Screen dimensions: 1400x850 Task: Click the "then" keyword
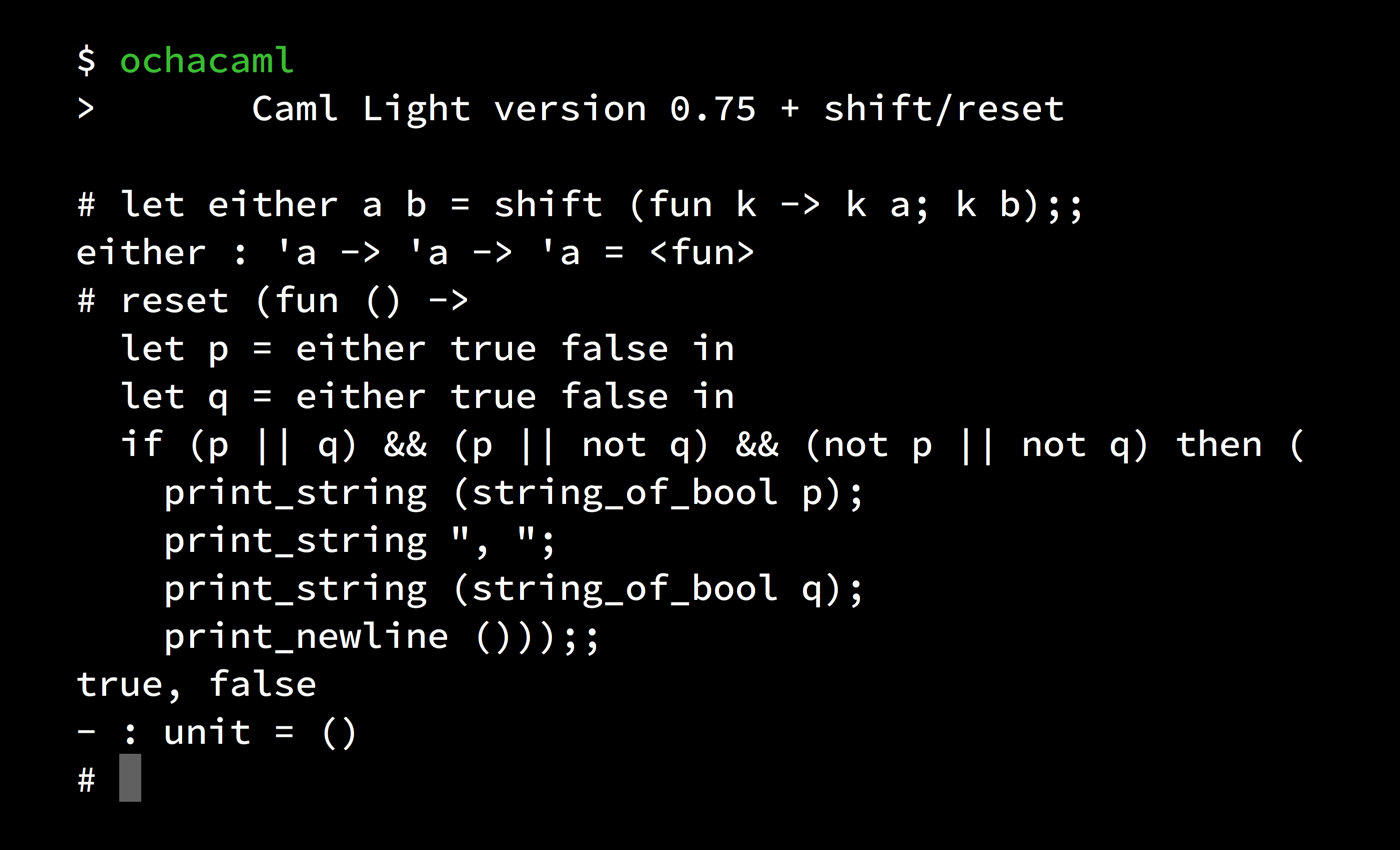click(1218, 444)
